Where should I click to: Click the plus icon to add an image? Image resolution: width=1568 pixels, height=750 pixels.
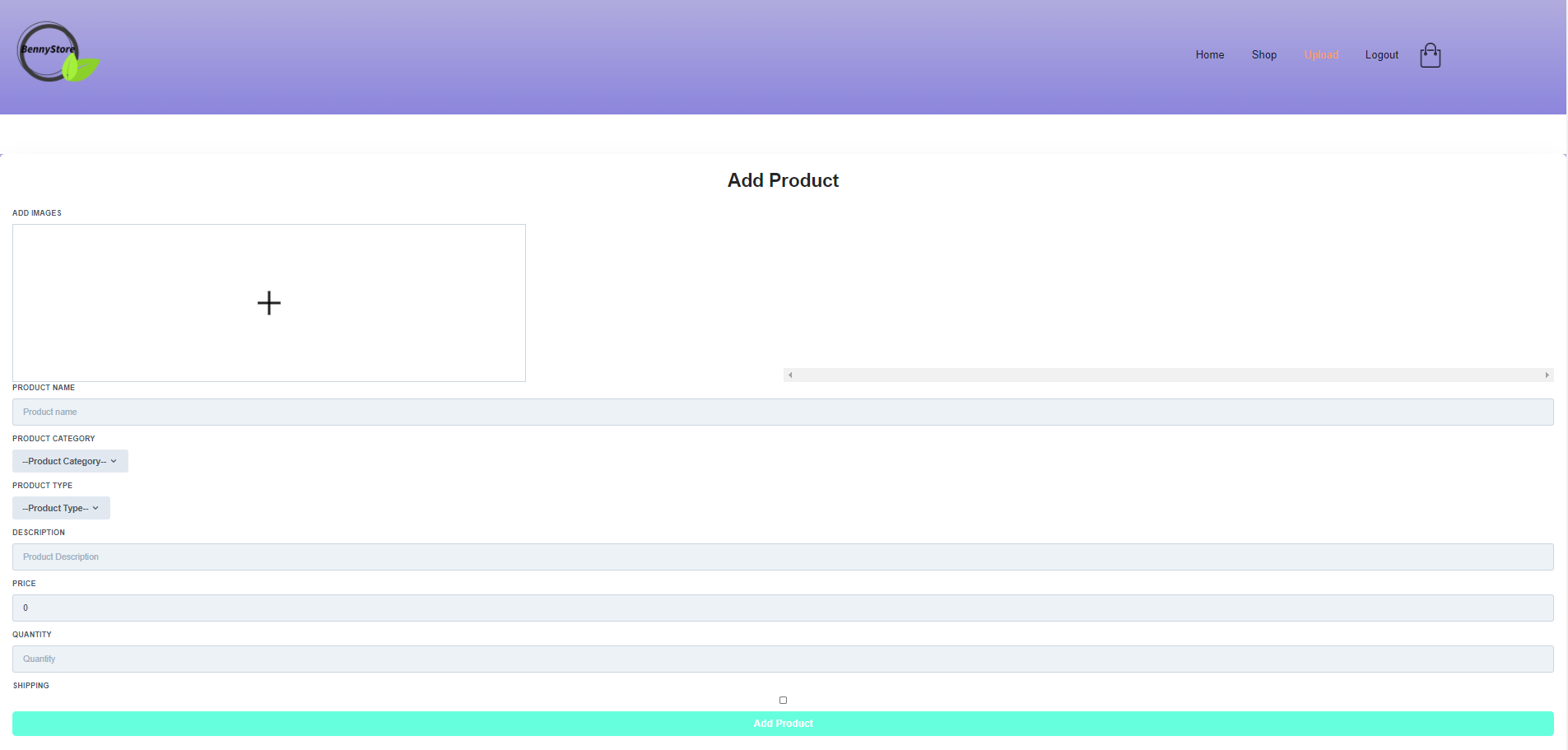click(x=268, y=303)
